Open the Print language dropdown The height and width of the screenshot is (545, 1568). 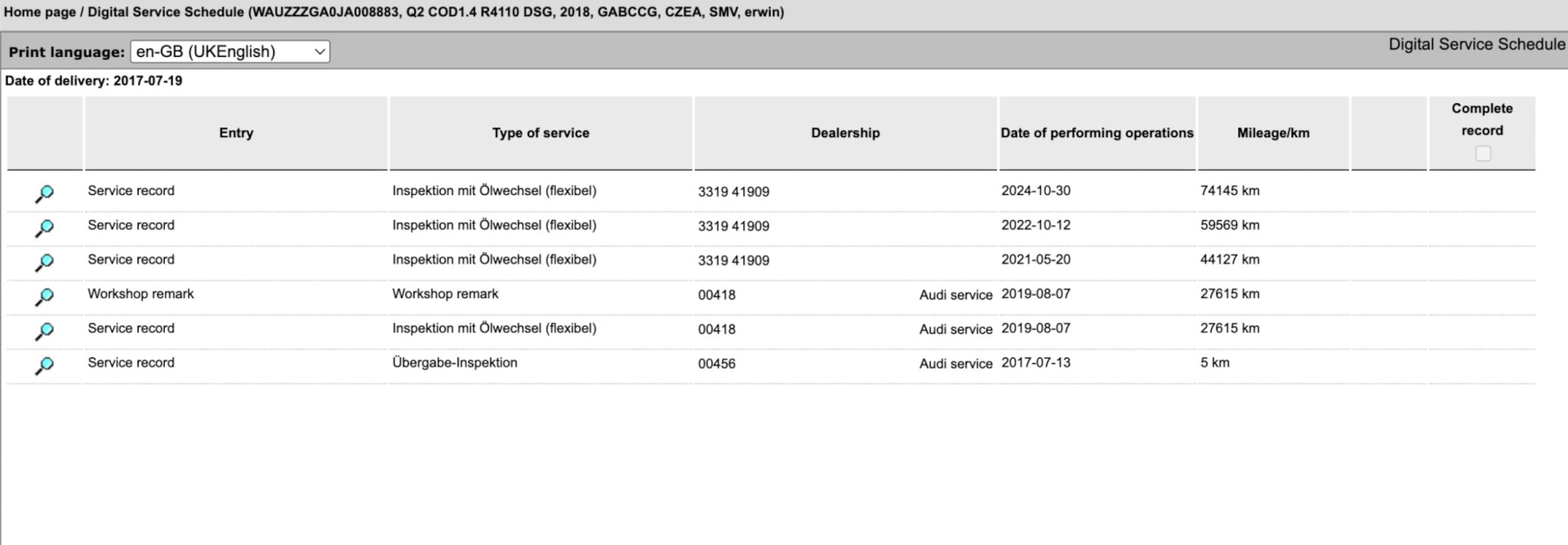(230, 52)
